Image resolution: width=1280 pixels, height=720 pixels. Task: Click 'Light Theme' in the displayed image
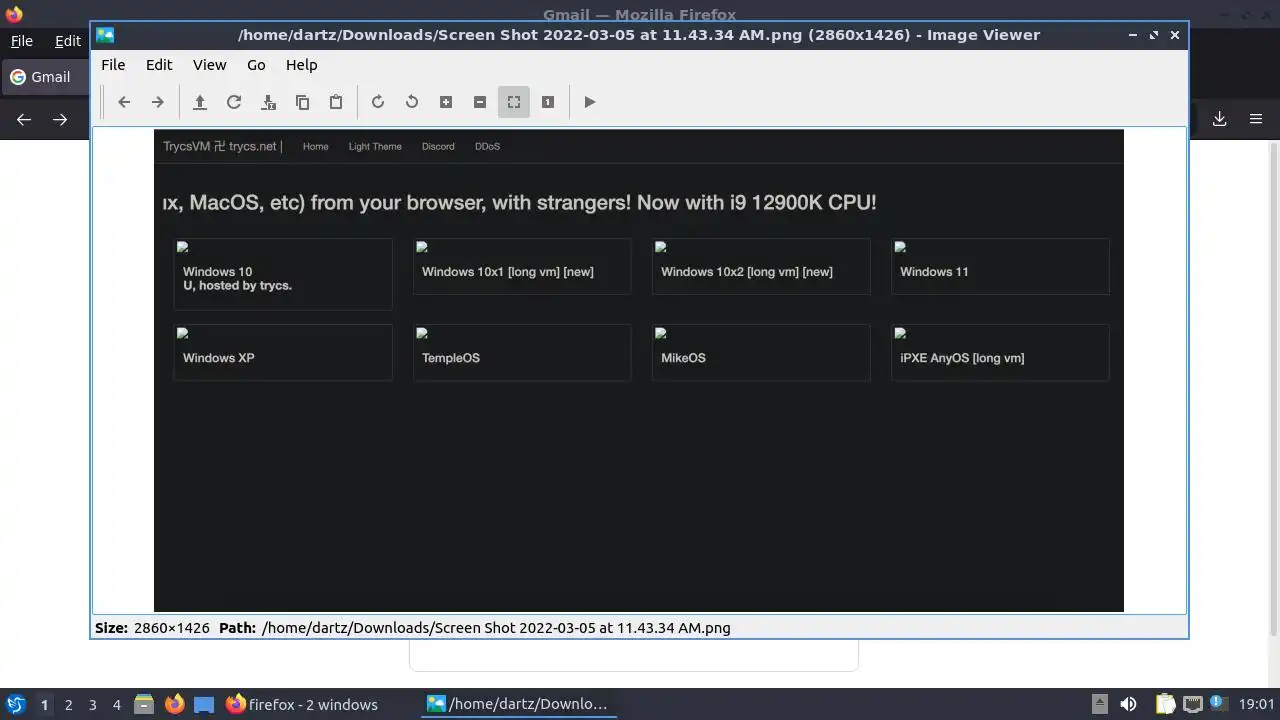[x=375, y=146]
